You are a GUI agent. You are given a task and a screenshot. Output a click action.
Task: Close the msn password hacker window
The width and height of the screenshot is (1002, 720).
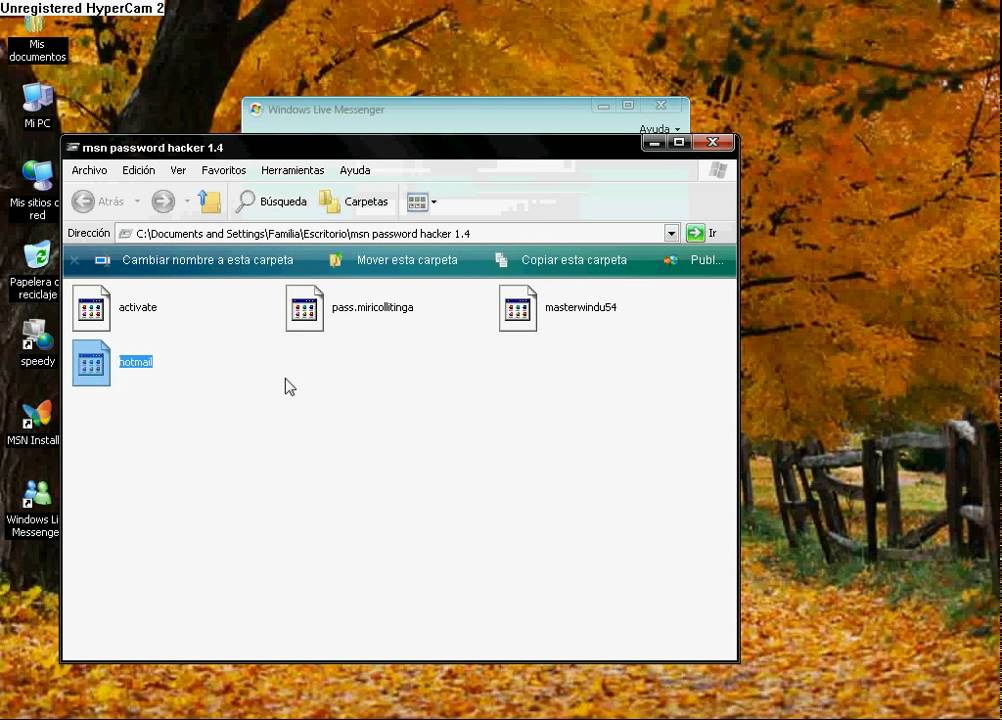coord(713,142)
